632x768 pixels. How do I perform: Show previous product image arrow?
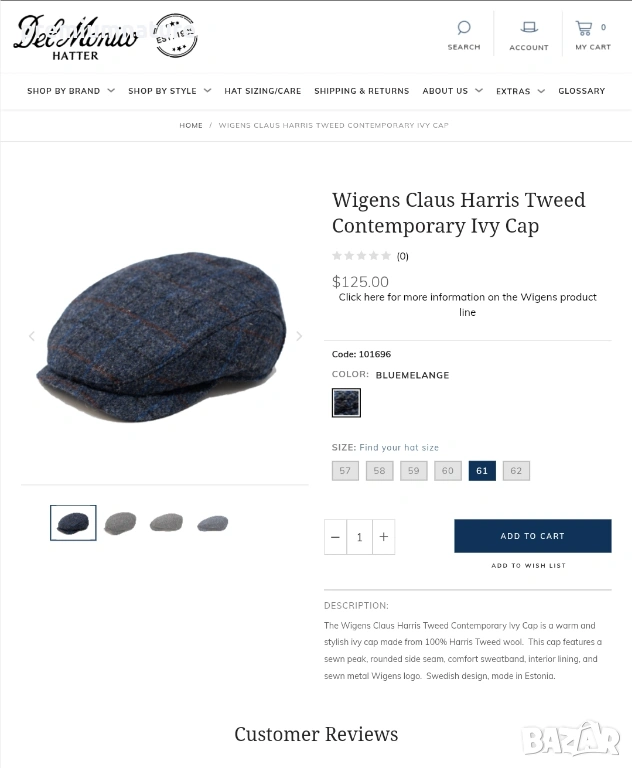pyautogui.click(x=32, y=336)
